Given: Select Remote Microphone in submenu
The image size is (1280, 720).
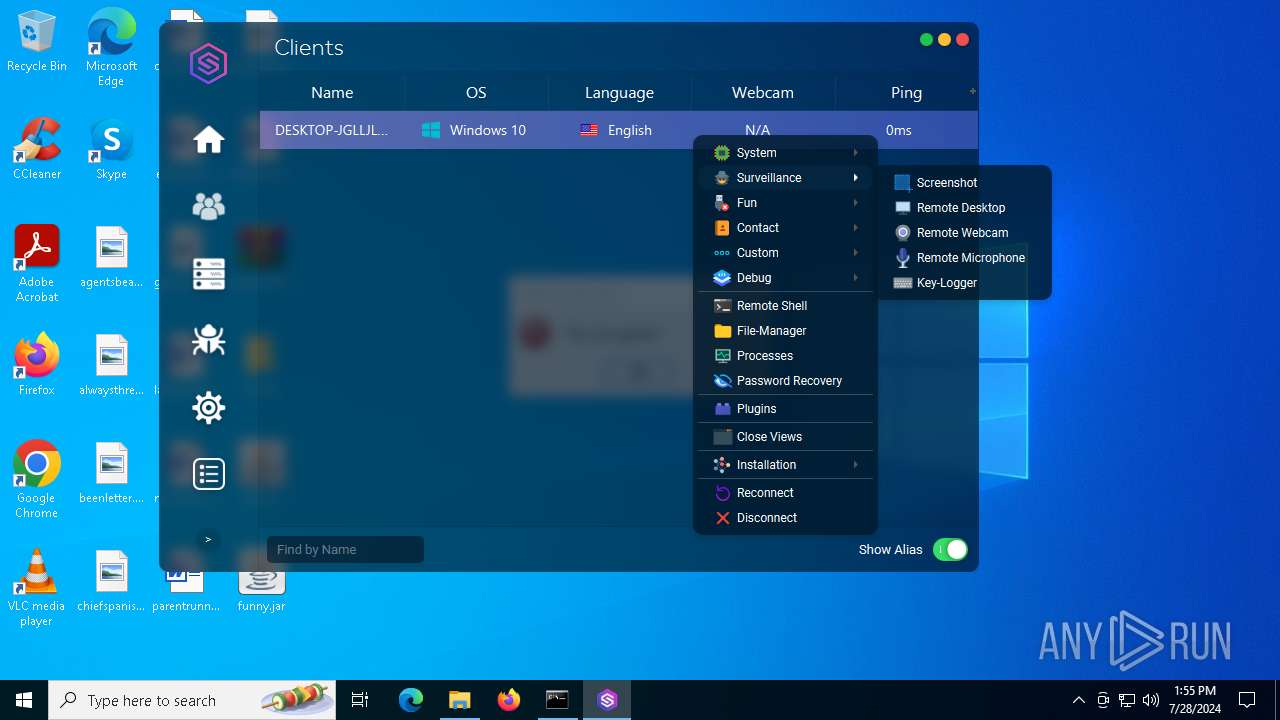Looking at the screenshot, I should click(964, 258).
